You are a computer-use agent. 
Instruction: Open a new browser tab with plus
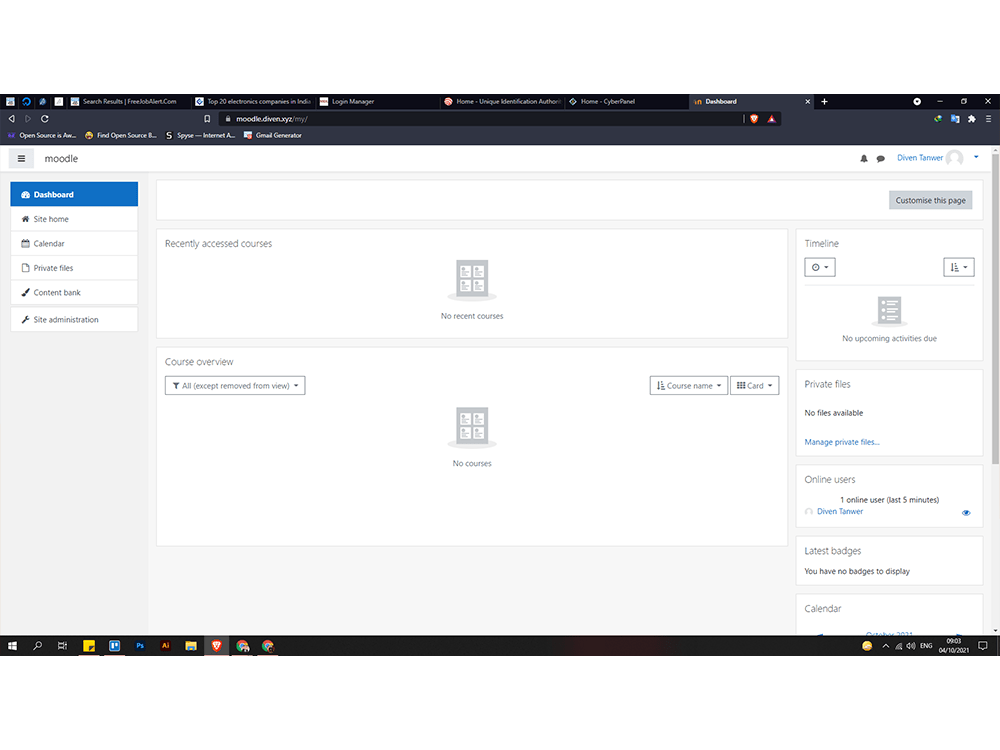click(824, 101)
